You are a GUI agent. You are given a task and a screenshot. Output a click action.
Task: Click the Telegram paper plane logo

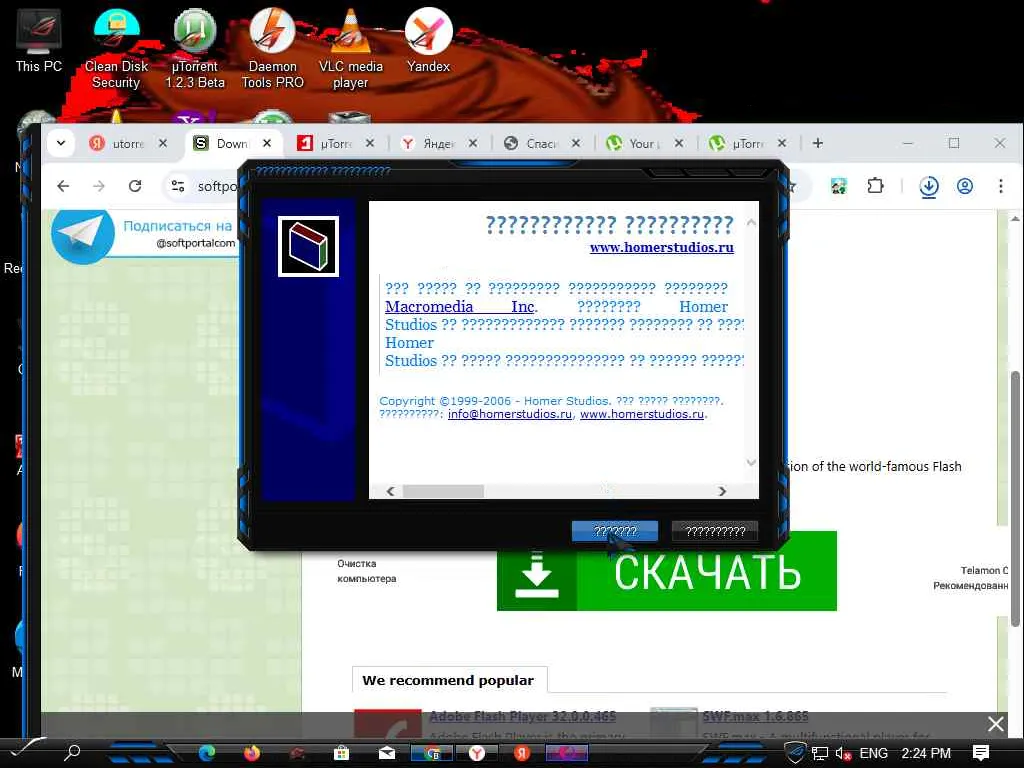(x=83, y=235)
